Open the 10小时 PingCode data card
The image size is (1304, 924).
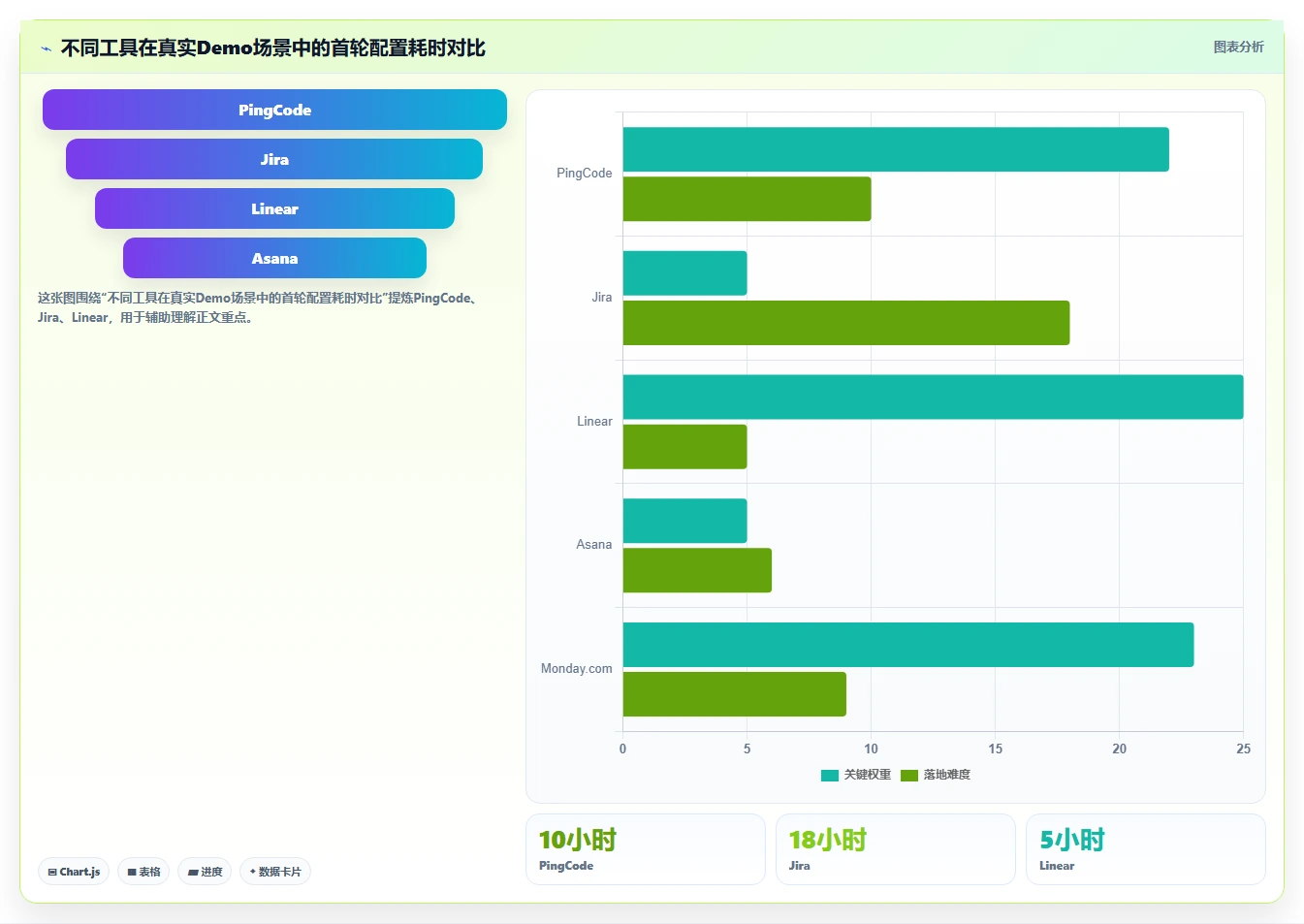tap(646, 849)
